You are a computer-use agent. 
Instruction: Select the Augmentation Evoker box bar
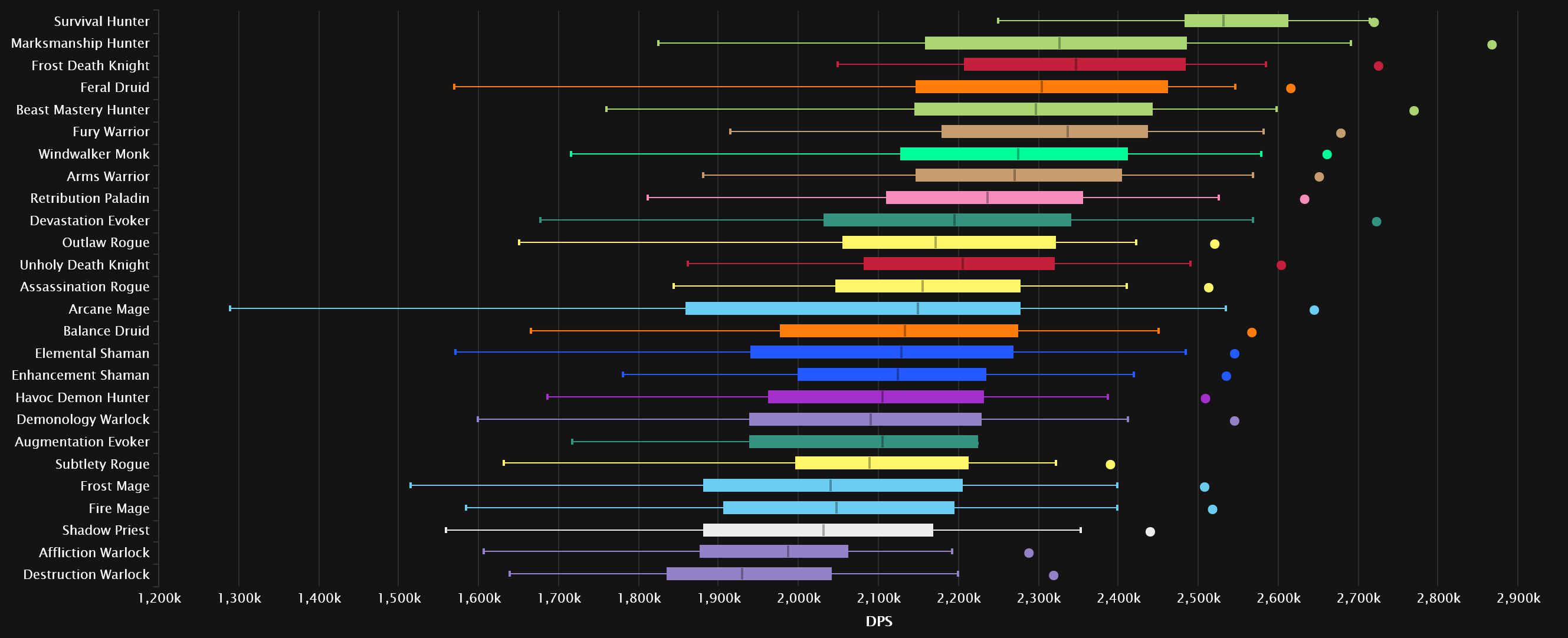click(x=864, y=442)
